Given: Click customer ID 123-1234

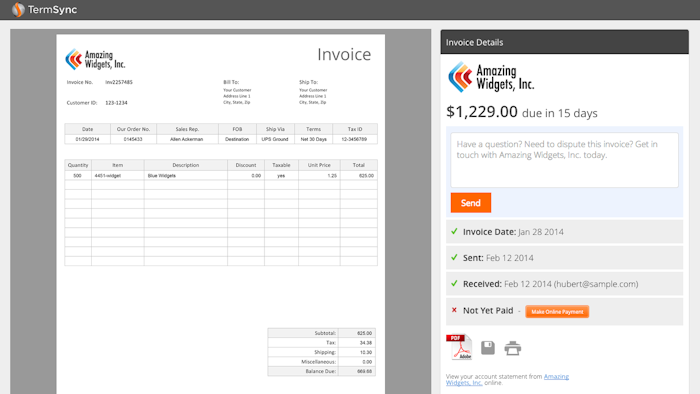Looking at the screenshot, I should [x=116, y=103].
